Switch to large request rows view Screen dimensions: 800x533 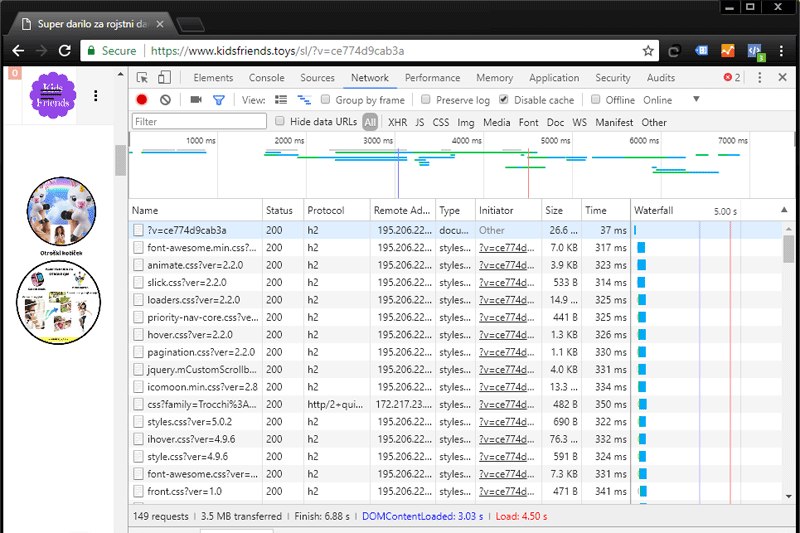[281, 100]
